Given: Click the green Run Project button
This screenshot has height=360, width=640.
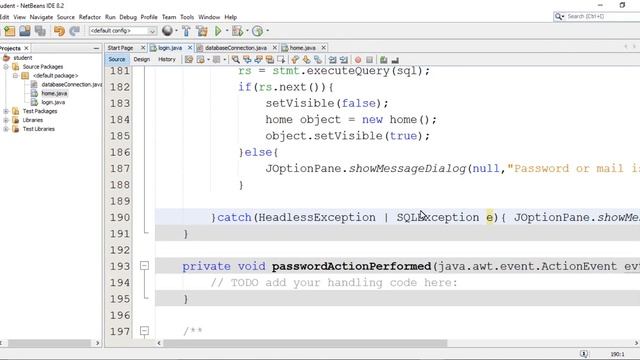Looking at the screenshot, I should 218,31.
